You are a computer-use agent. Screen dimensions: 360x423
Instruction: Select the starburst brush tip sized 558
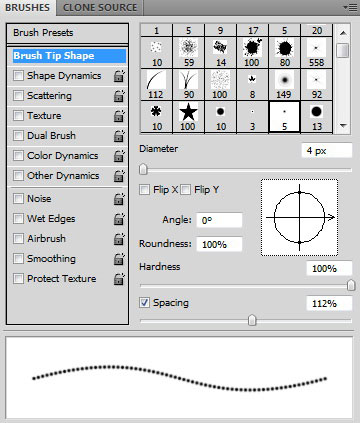coord(316,53)
